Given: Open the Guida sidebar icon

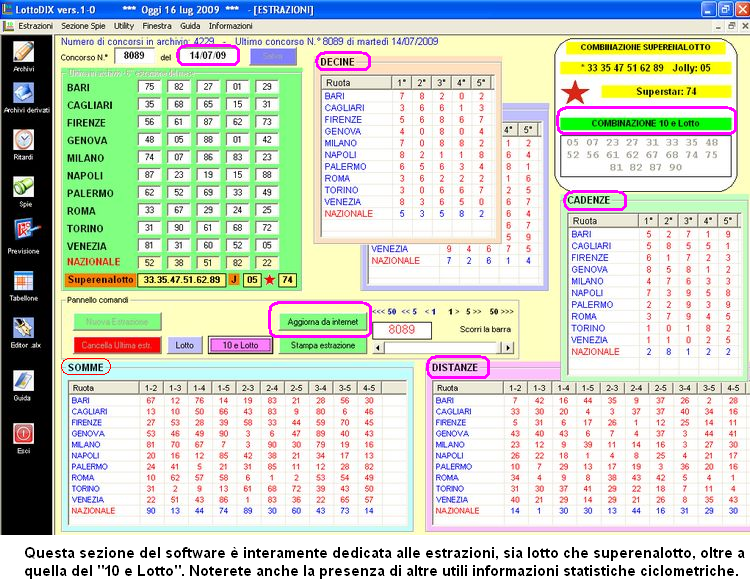Looking at the screenshot, I should click(x=23, y=381).
